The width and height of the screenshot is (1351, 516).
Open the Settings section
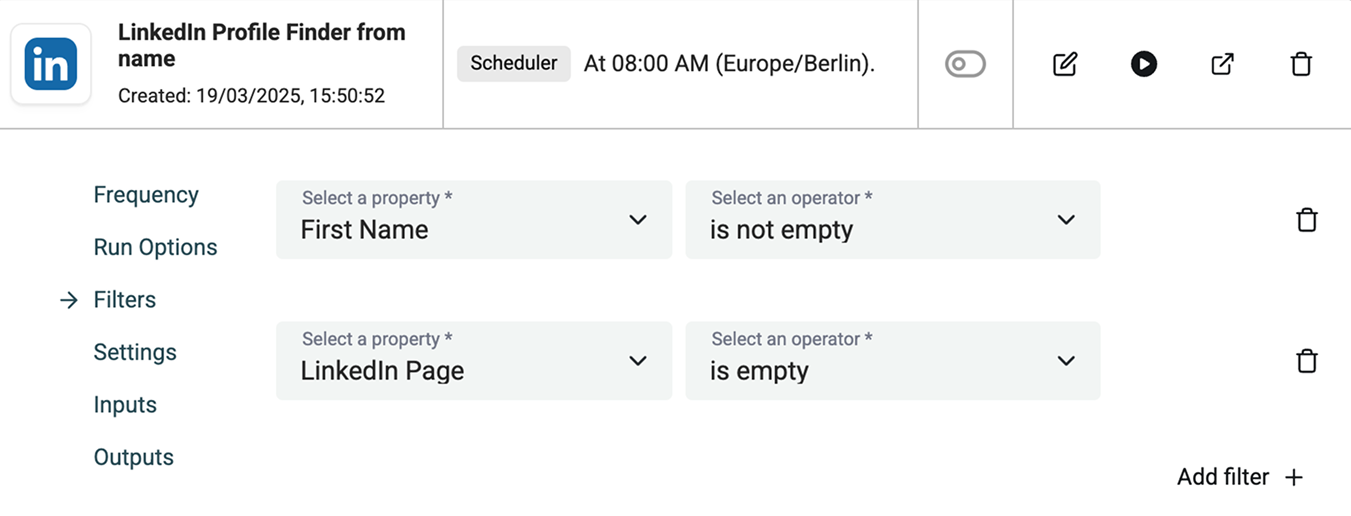[x=135, y=352]
